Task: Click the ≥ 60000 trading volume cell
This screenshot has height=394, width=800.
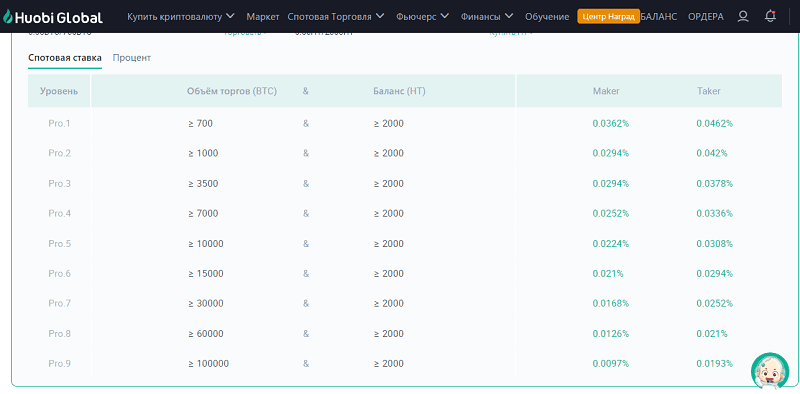Action: (x=206, y=334)
